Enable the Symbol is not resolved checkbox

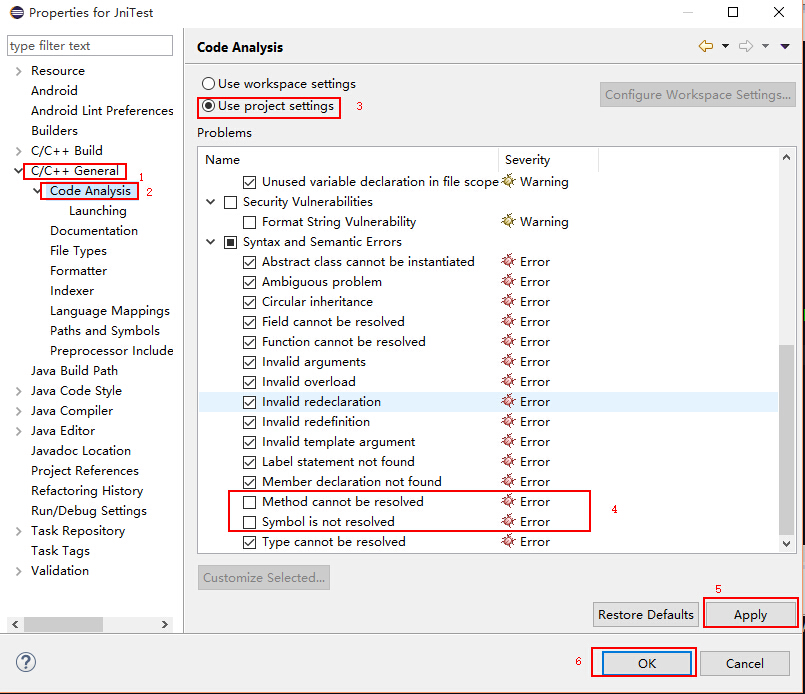tap(250, 522)
